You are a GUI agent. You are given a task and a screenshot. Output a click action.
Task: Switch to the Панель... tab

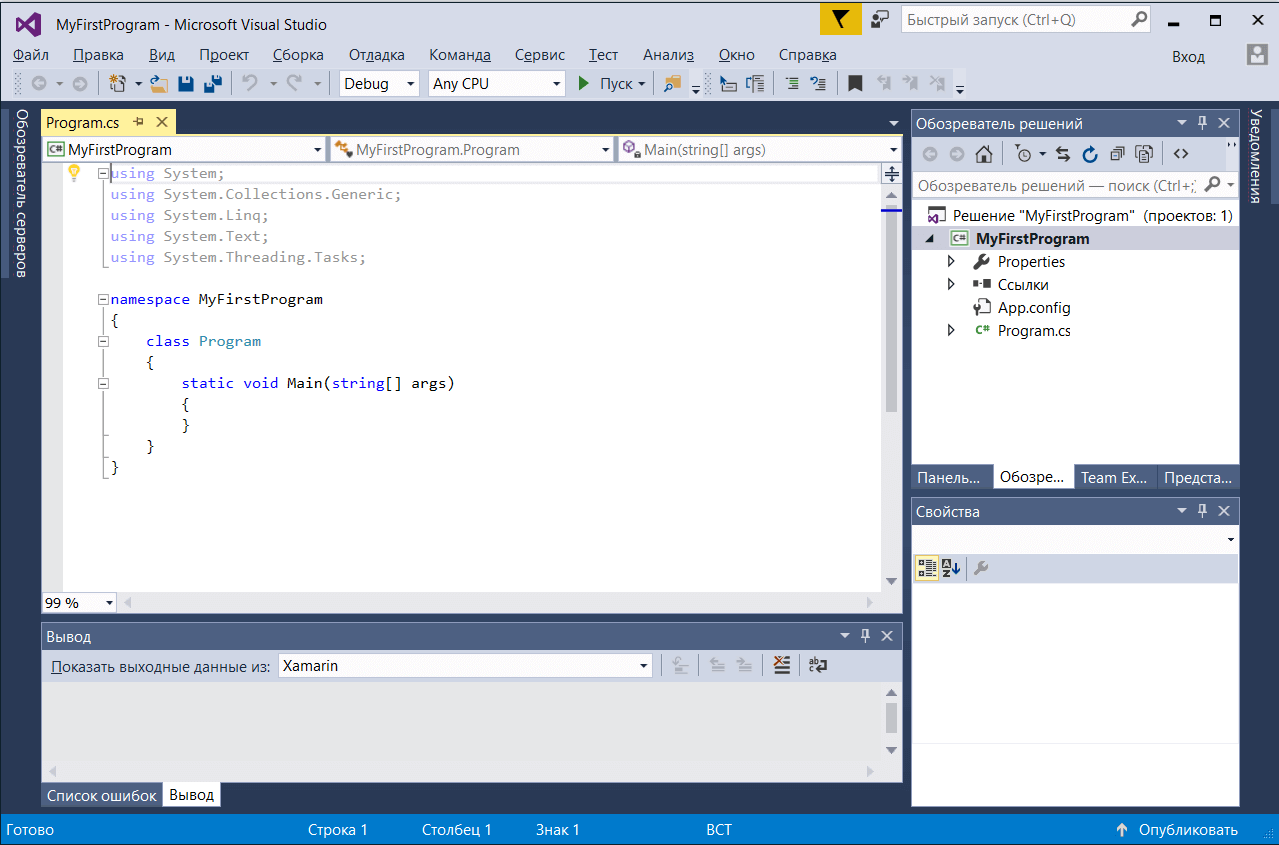click(949, 478)
